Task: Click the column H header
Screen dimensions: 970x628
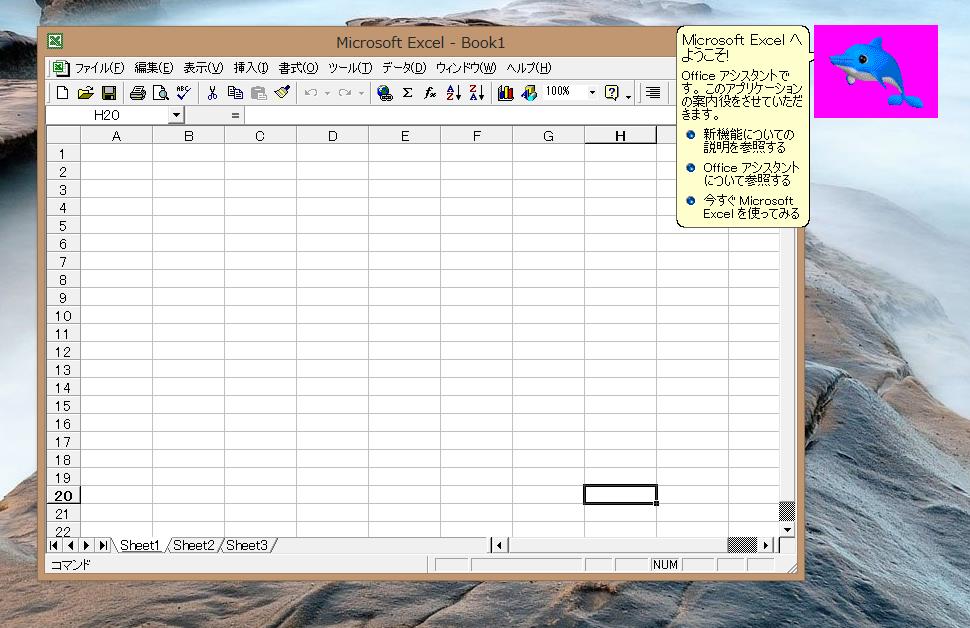Action: click(x=620, y=136)
